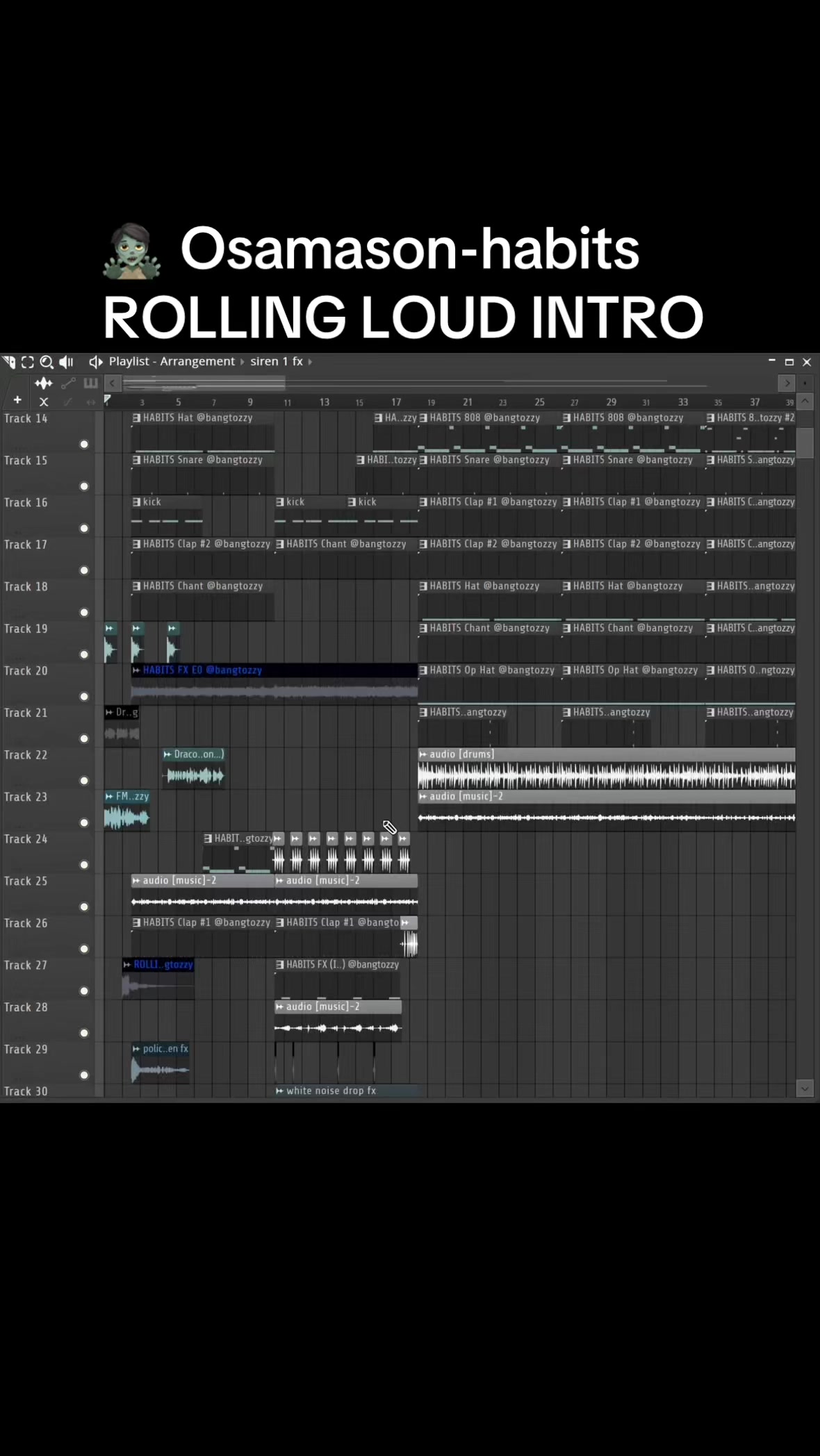This screenshot has width=820, height=1456.
Task: Mute Track 15 using its dot
Action: coord(84,486)
